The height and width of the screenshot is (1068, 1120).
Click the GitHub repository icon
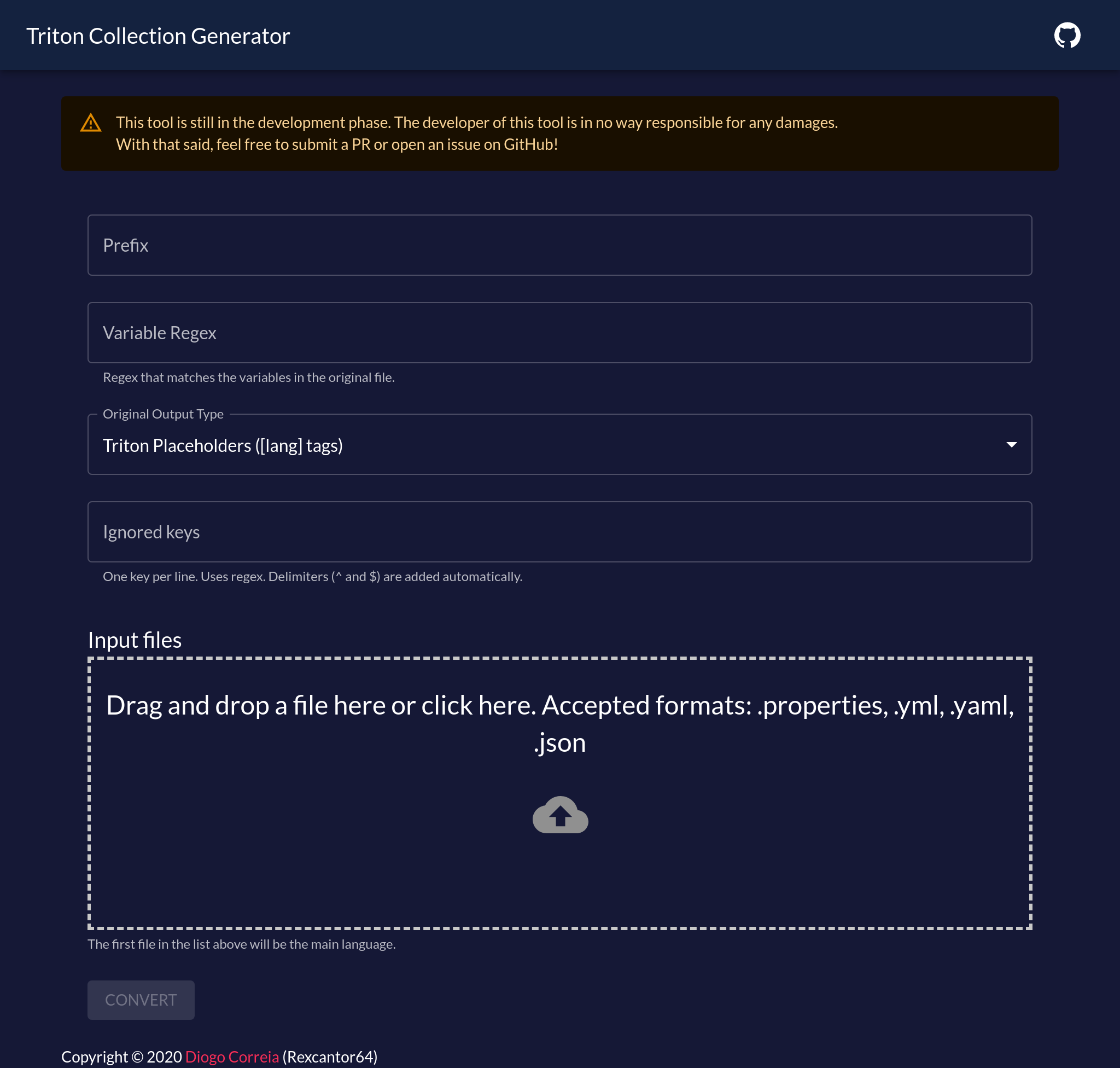pyautogui.click(x=1066, y=35)
